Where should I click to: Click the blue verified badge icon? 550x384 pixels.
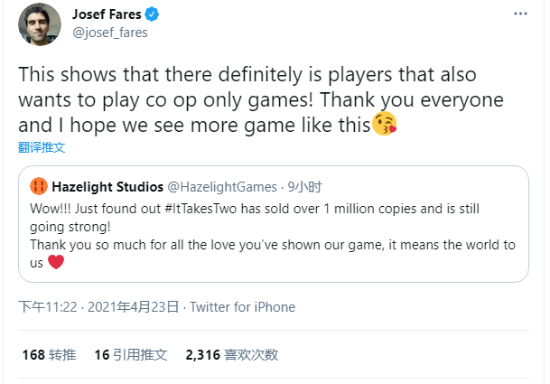pyautogui.click(x=152, y=14)
